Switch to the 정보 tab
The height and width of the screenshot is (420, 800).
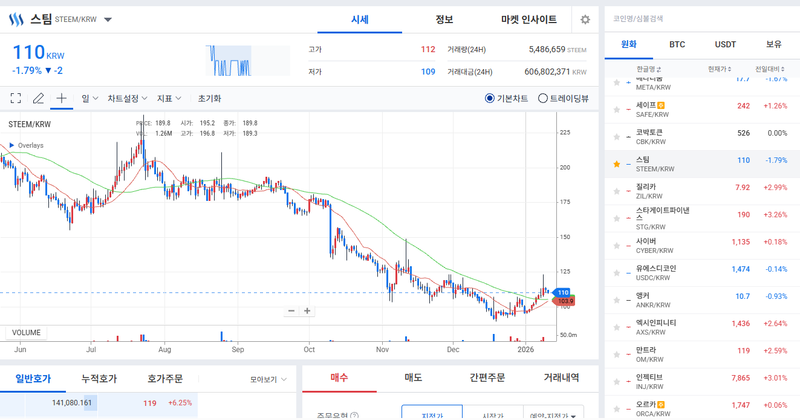point(444,19)
